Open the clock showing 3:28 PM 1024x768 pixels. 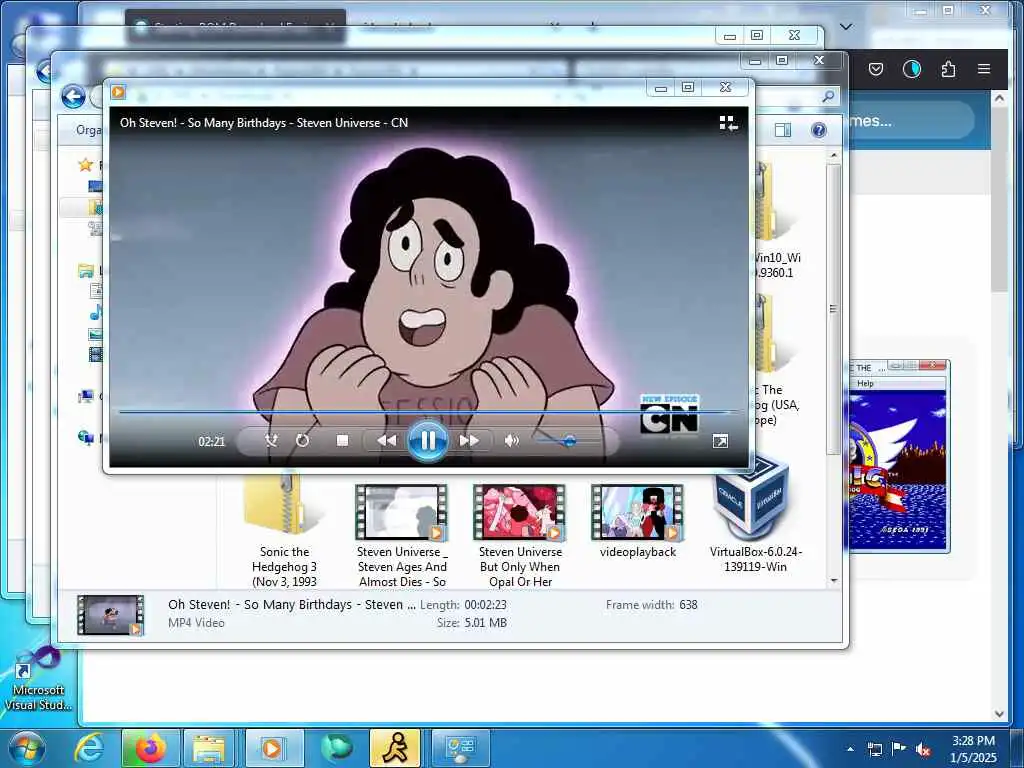[973, 749]
